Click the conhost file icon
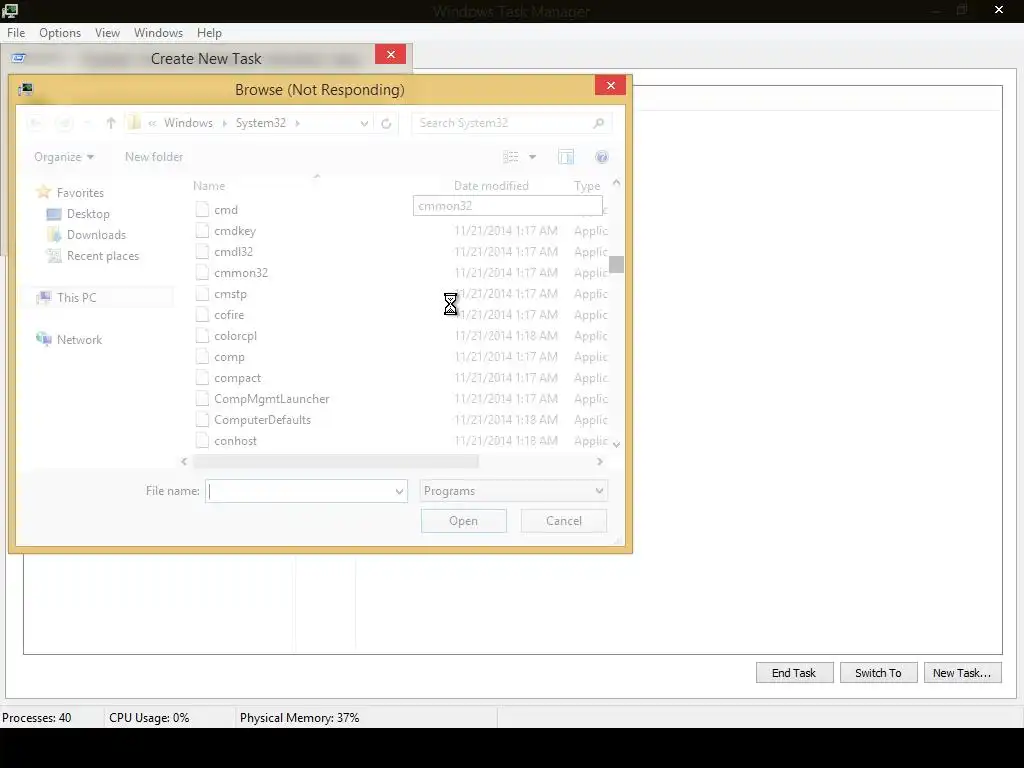The height and width of the screenshot is (768, 1024). coord(202,441)
